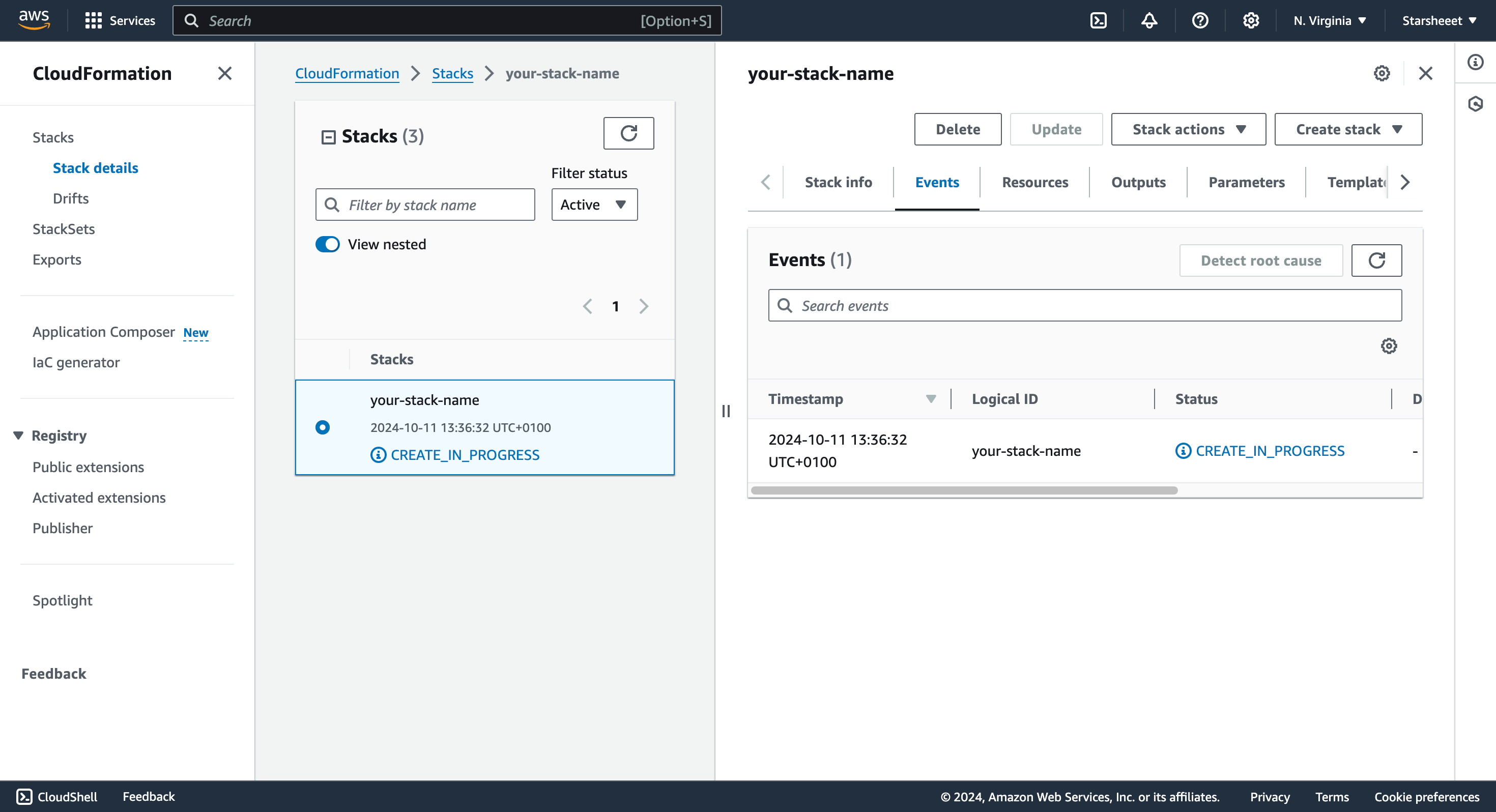Collapse the Stacks panel square icon
This screenshot has height=812, width=1496.
(328, 137)
